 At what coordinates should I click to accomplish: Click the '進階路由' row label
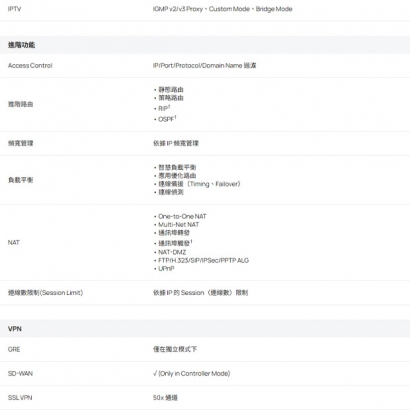point(20,104)
